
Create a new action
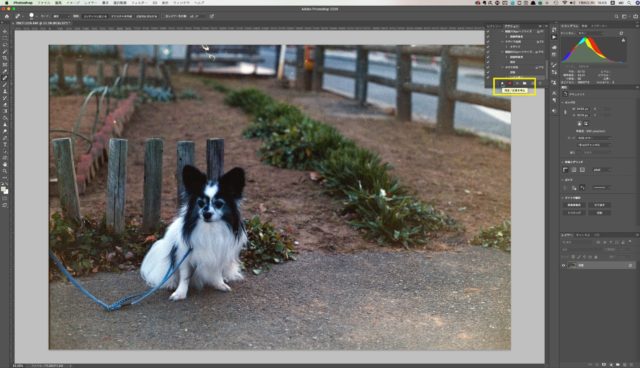[532, 83]
